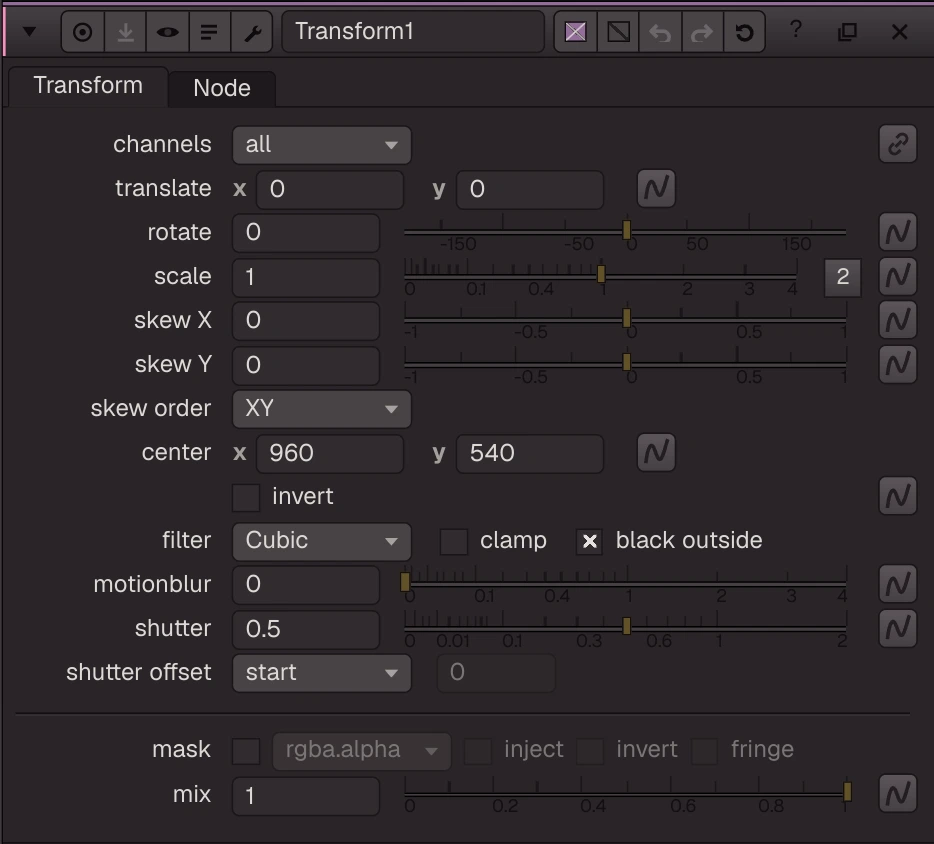Open animation menu for mix
Viewport: 934px width, 844px height.
[x=898, y=793]
